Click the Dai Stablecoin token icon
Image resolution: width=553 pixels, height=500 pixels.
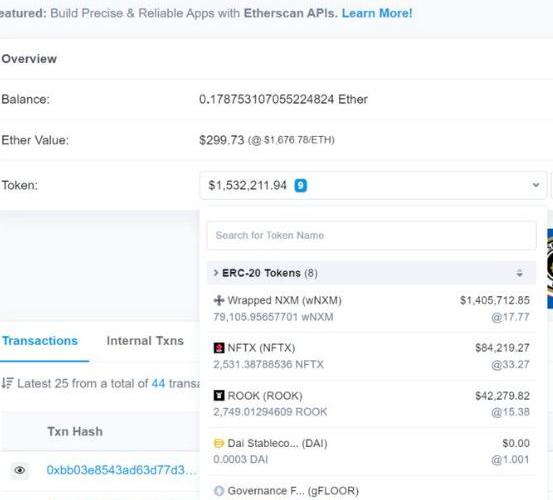pos(219,443)
